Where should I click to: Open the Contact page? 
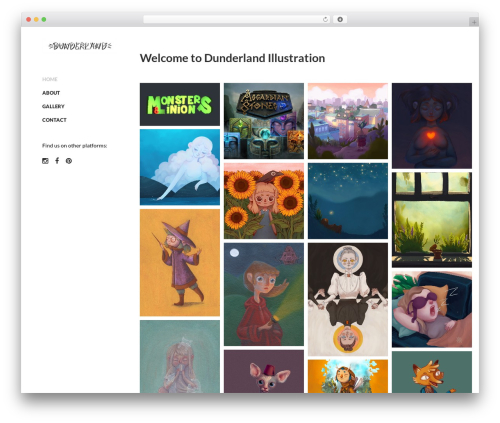point(54,120)
